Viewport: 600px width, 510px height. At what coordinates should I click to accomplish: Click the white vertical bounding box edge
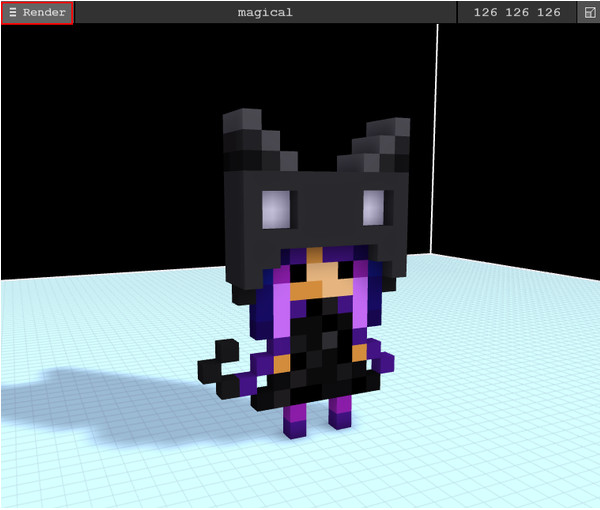click(437, 140)
